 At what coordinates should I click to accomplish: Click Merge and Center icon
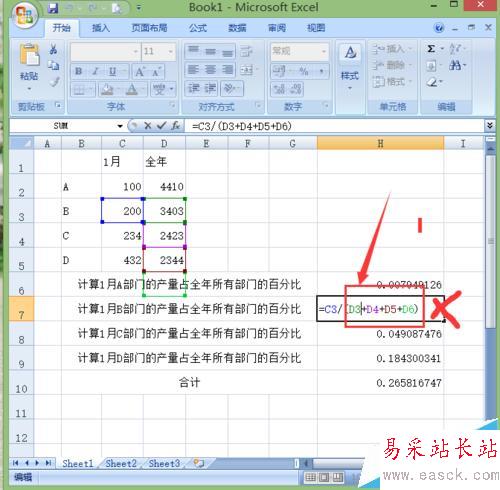coord(247,70)
